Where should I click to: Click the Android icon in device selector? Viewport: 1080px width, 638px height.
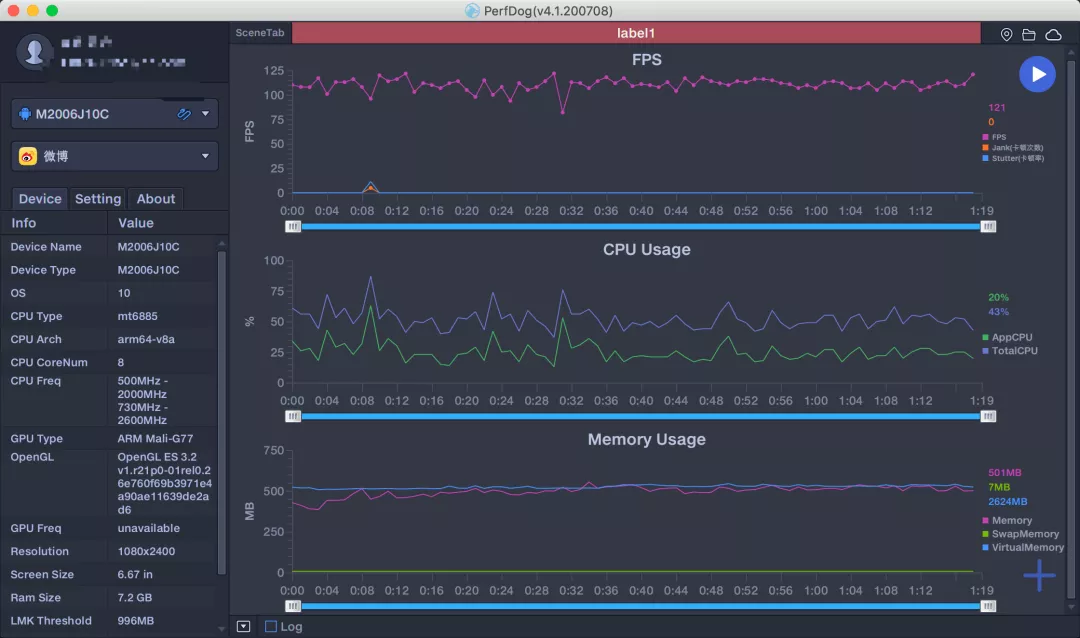[25, 114]
